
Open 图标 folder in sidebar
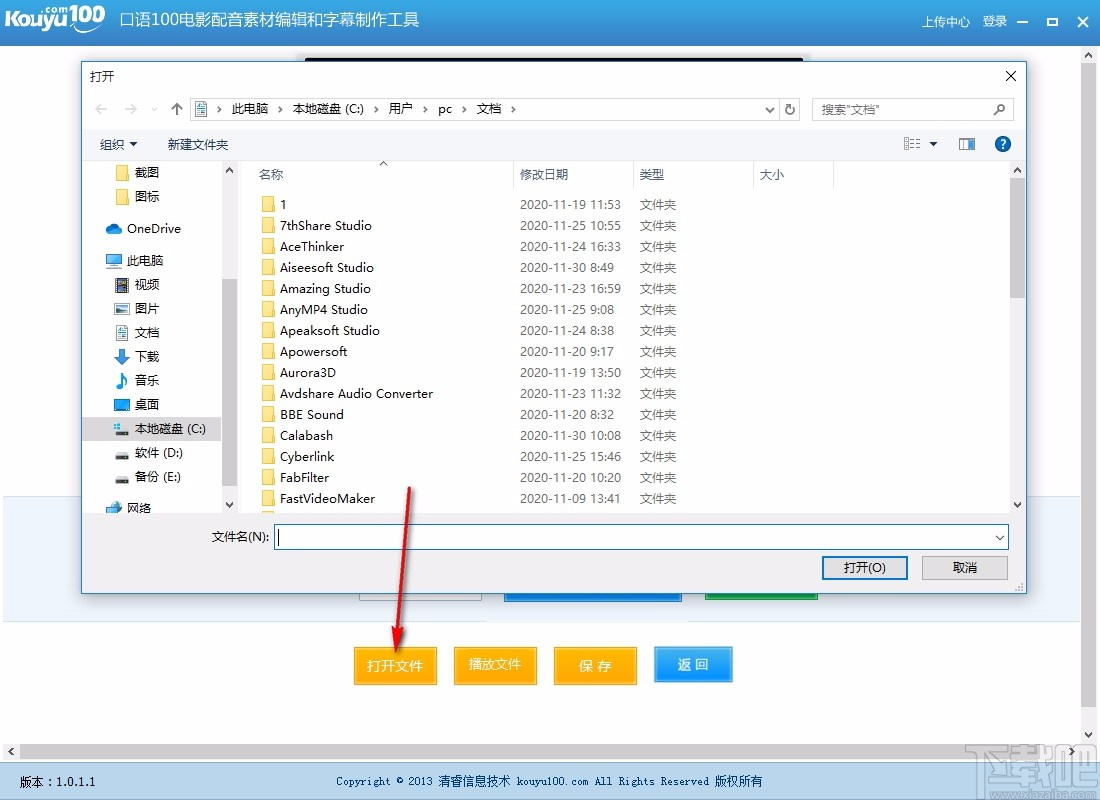(x=138, y=196)
